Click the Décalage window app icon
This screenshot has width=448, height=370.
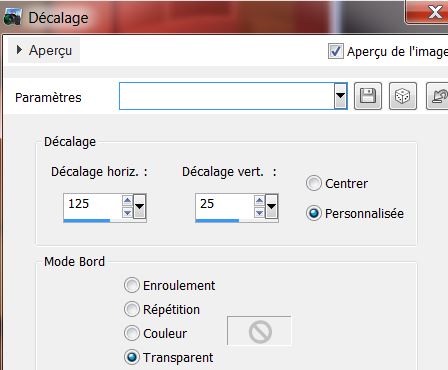click(13, 17)
